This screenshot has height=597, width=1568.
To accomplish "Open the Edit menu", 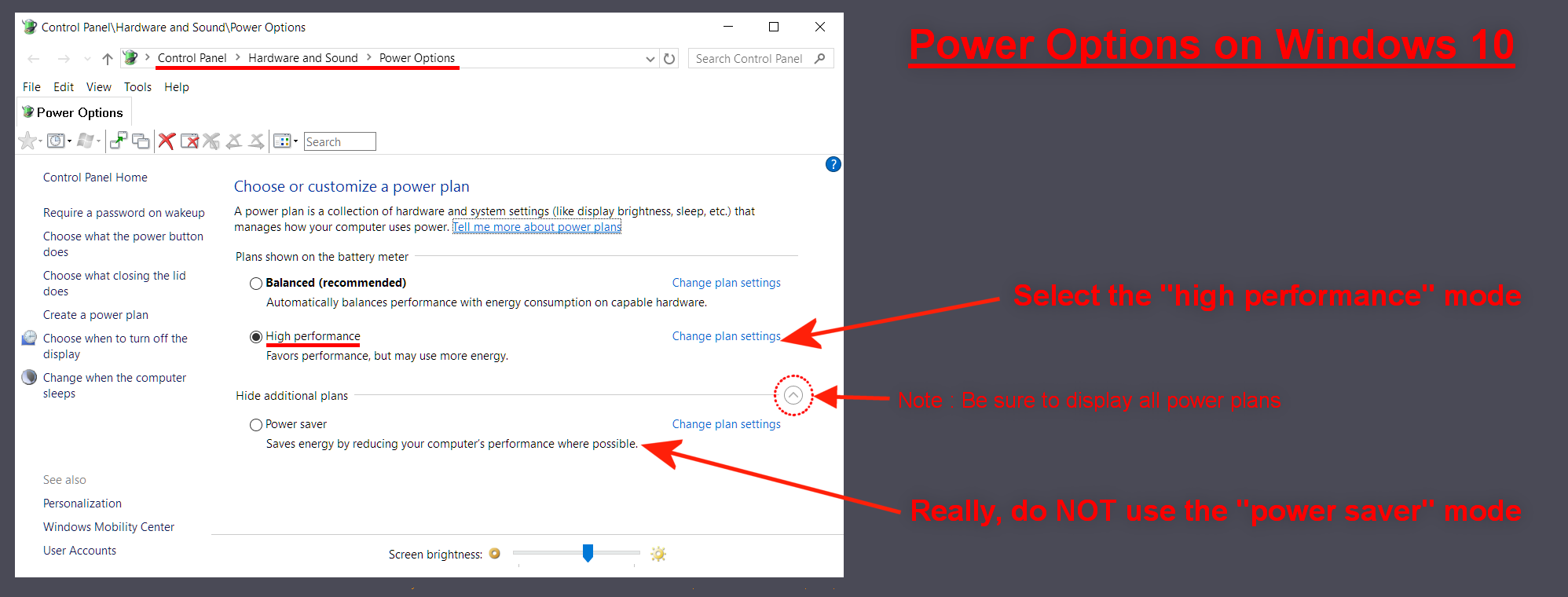I will pos(64,87).
